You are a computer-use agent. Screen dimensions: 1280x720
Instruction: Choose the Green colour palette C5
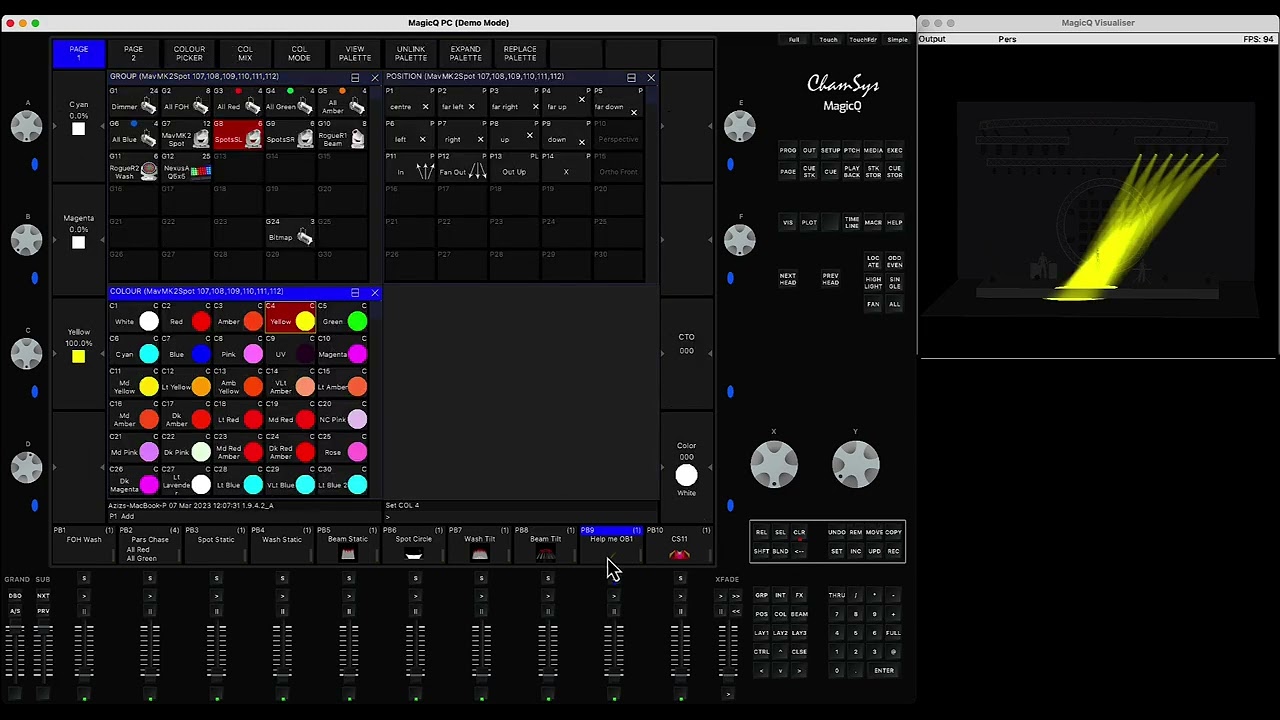(342, 319)
